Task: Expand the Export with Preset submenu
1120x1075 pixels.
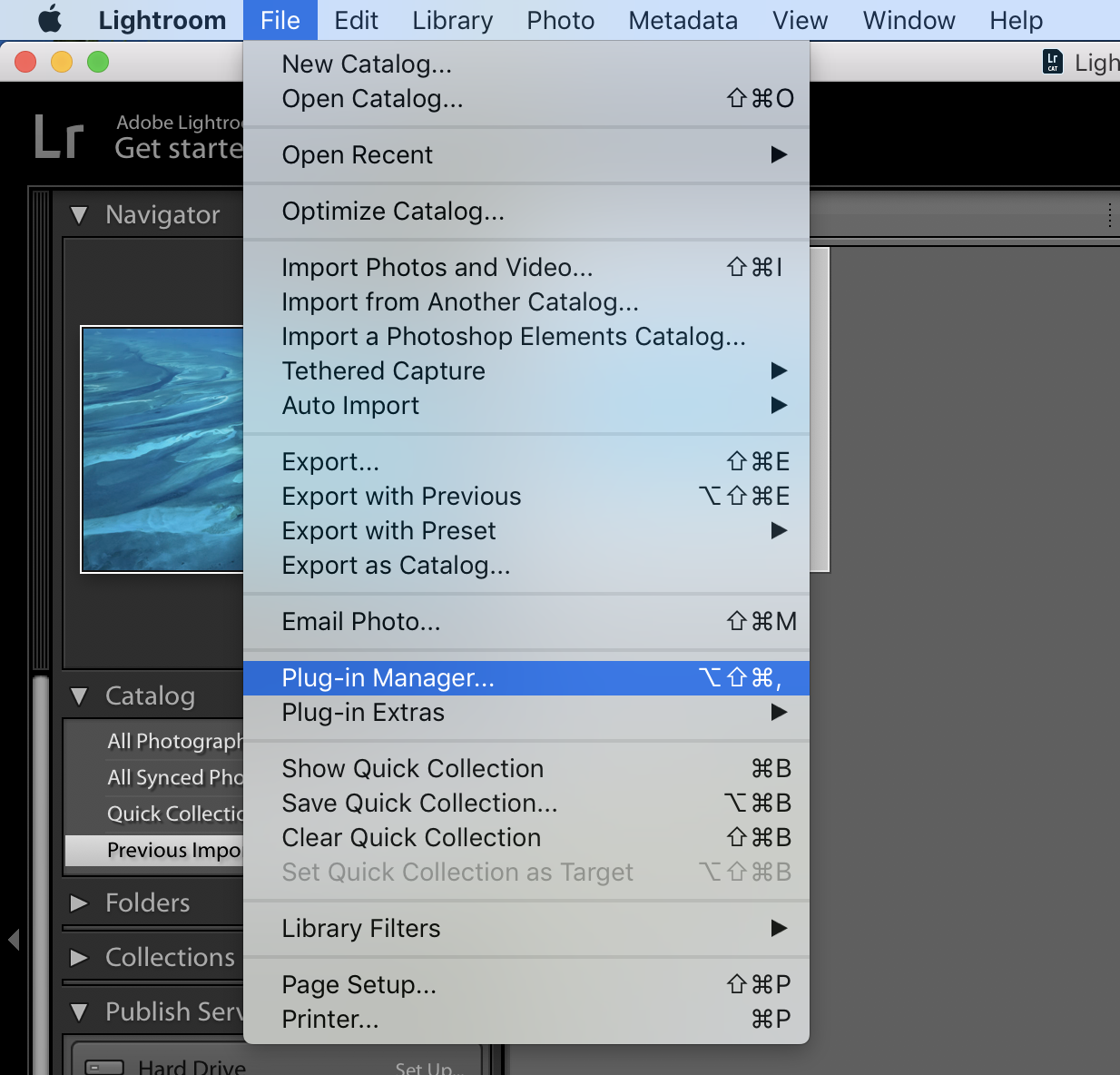Action: pyautogui.click(x=526, y=531)
